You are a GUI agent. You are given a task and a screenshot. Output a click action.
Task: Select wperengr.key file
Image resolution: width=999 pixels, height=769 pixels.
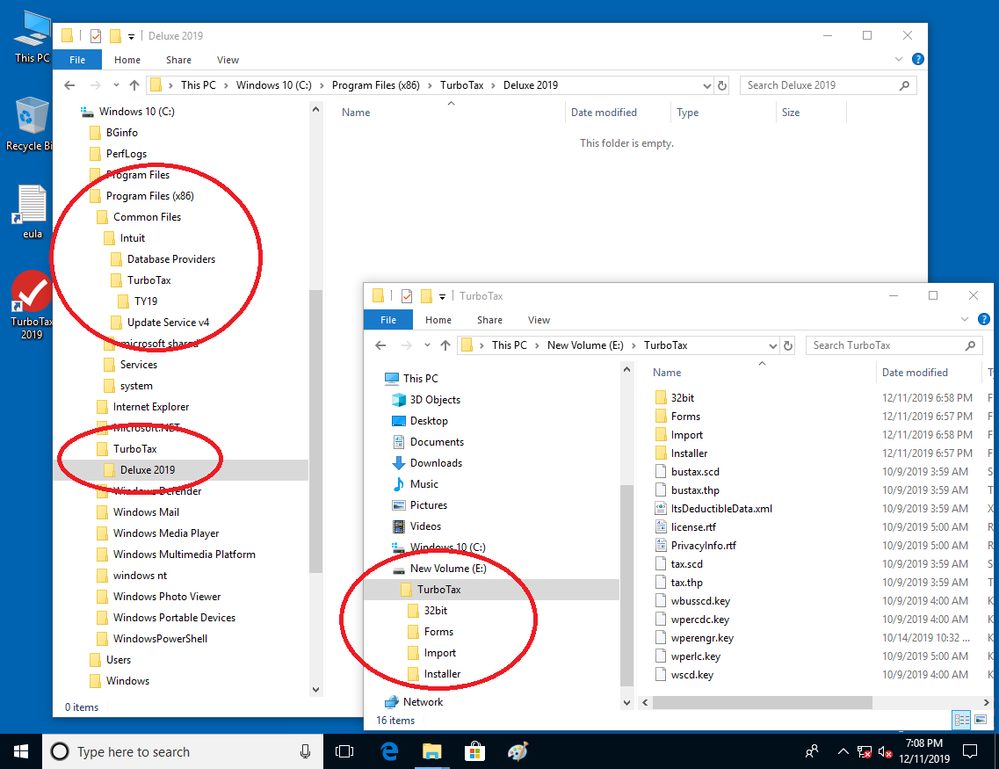pos(702,638)
